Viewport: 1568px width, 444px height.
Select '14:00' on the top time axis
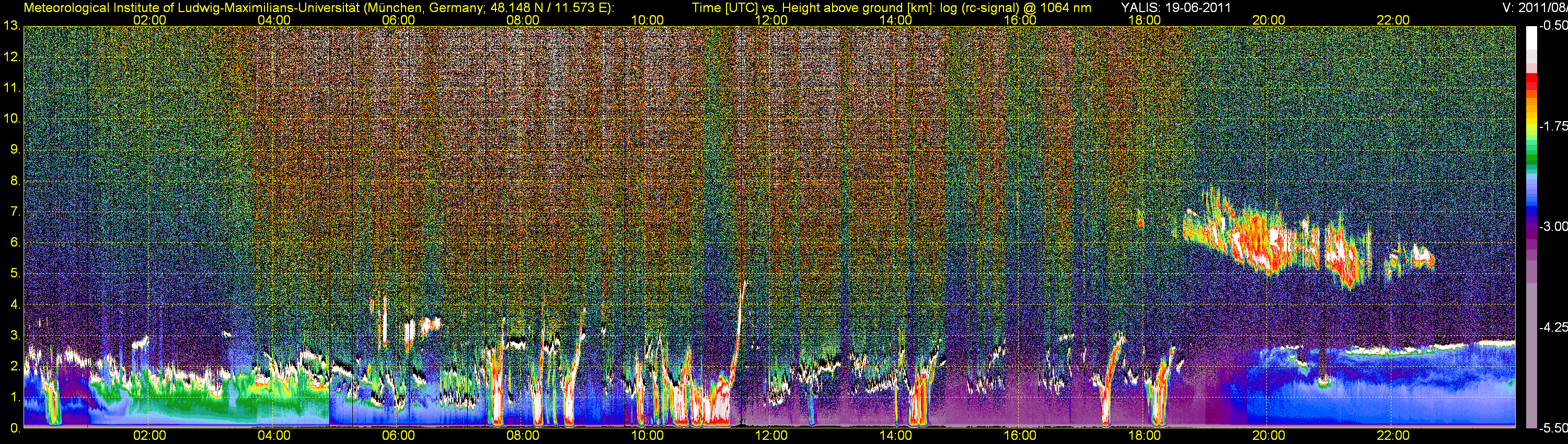[x=896, y=20]
